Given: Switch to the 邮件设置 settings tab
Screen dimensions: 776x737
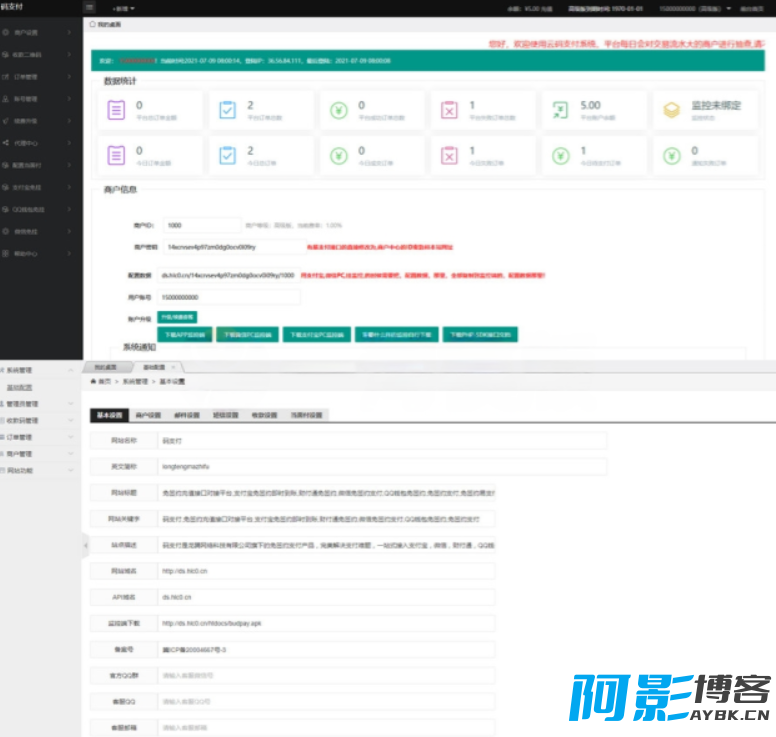Looking at the screenshot, I should 187,415.
